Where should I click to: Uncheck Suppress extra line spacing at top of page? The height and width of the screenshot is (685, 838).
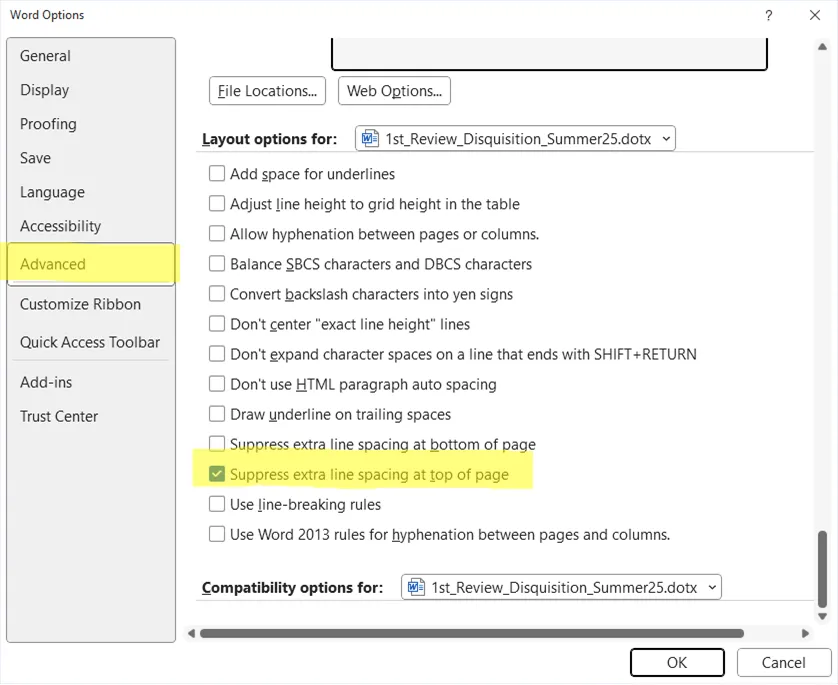[x=216, y=474]
